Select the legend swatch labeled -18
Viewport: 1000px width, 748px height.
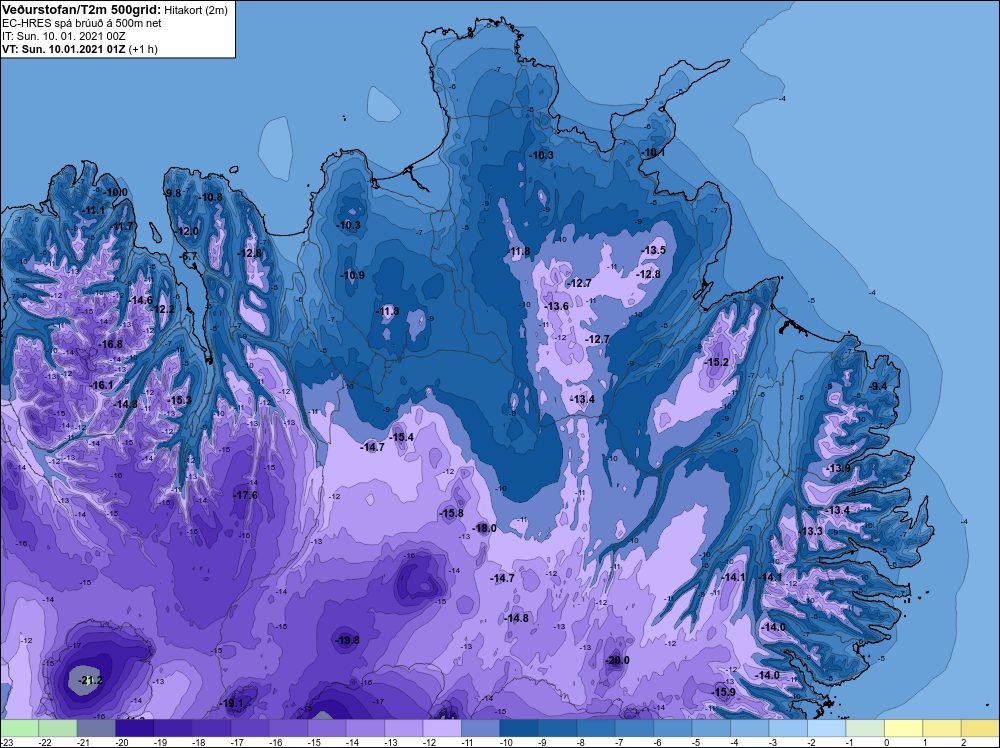point(211,728)
